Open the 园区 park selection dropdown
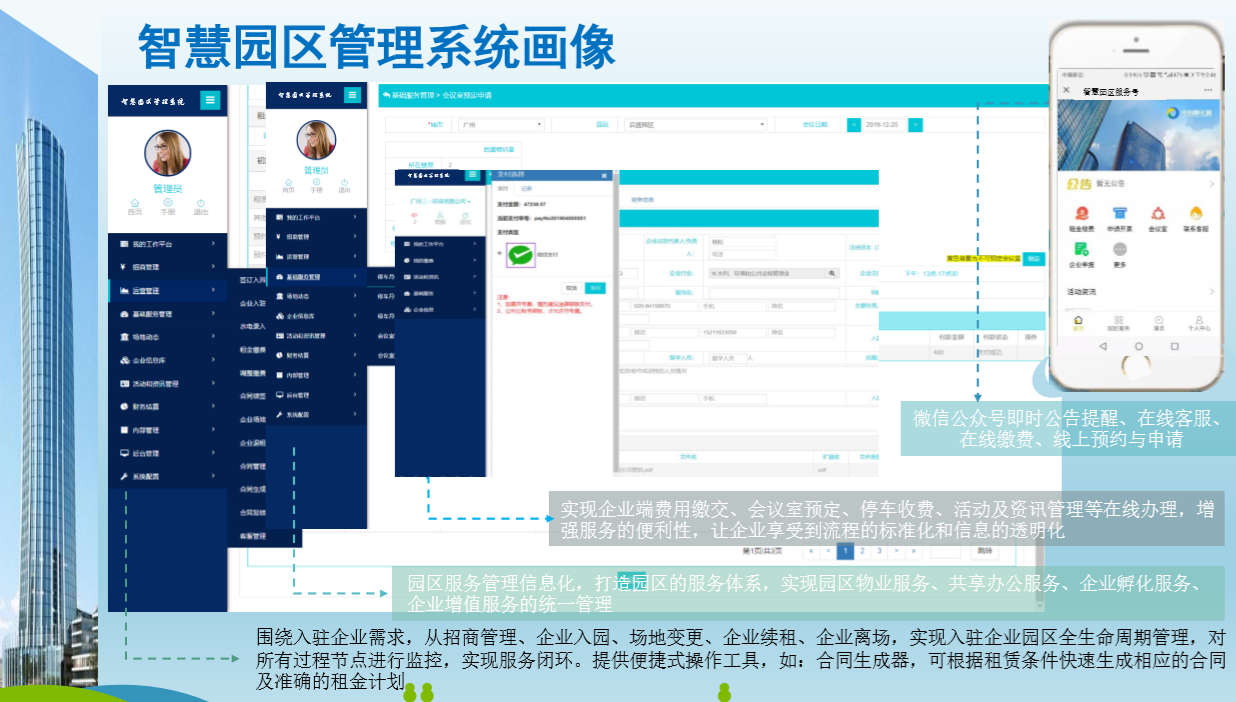 coord(695,125)
